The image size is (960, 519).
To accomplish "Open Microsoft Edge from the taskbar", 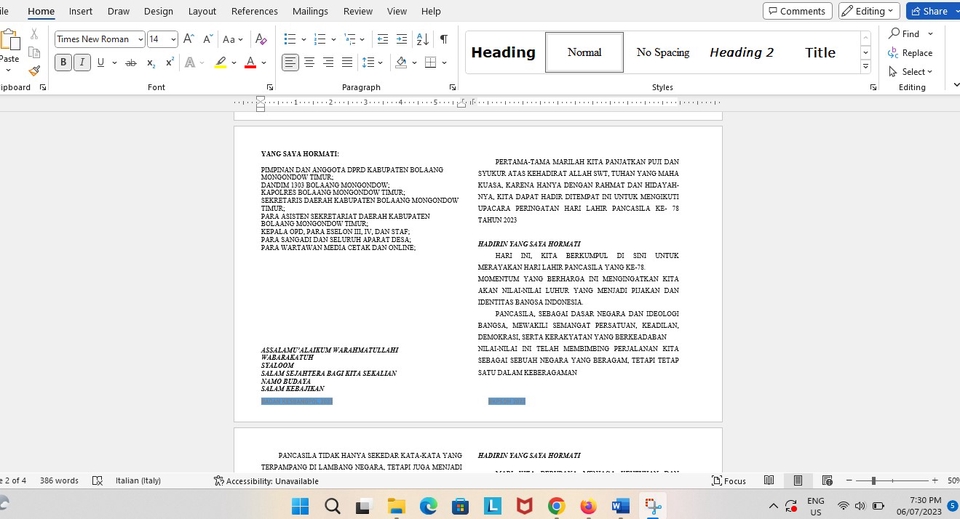I will [428, 506].
